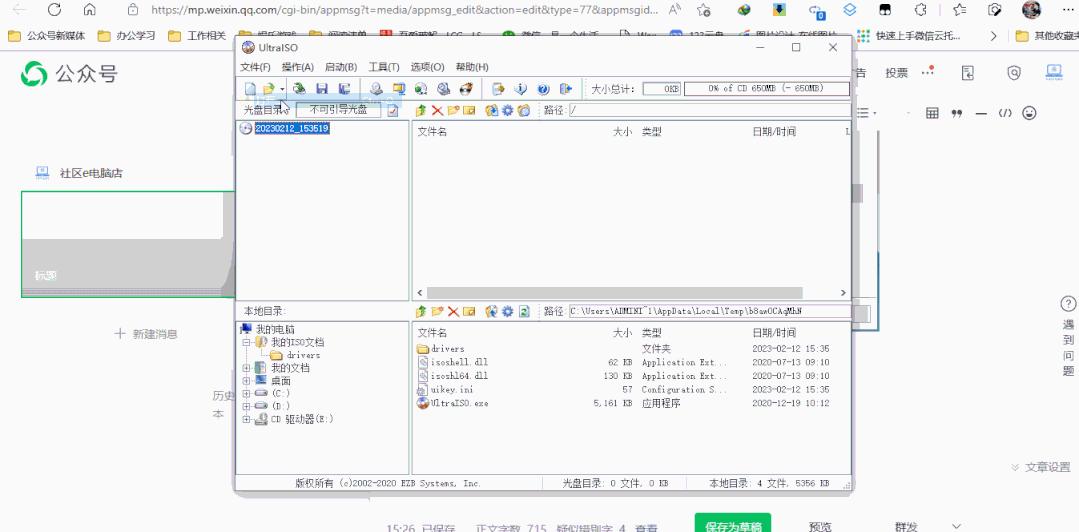Image resolution: width=1079 pixels, height=532 pixels.
Task: Click the Up folder icon in 本地目录 toolbar
Action: coord(421,311)
